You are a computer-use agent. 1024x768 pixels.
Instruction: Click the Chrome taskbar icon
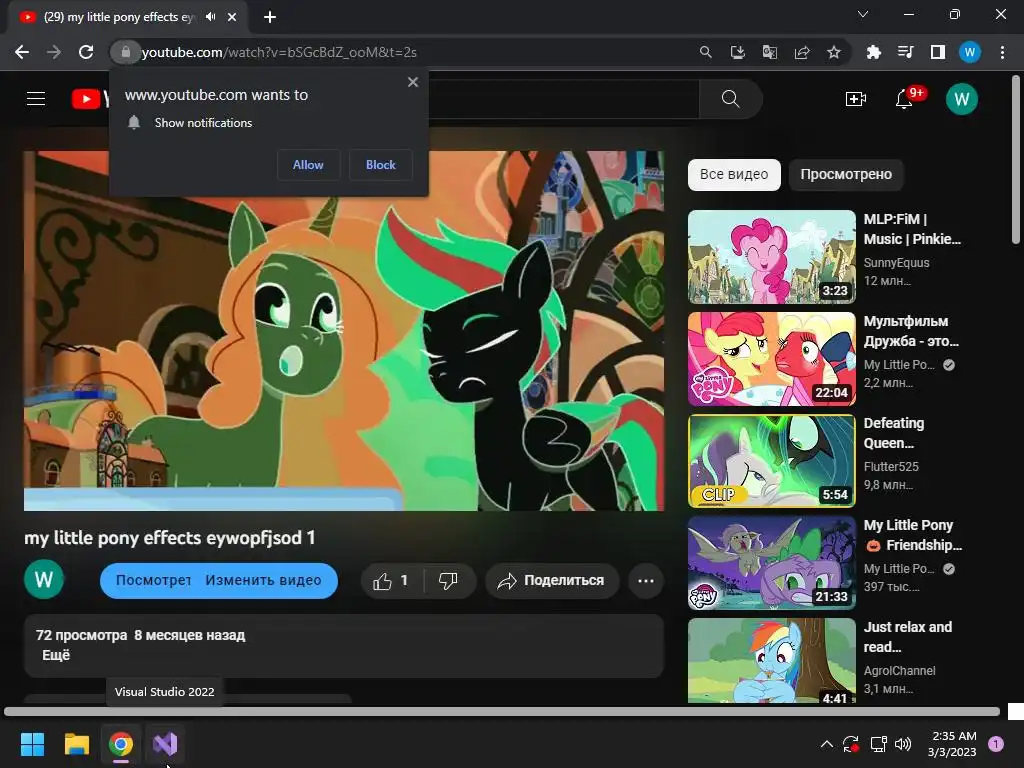(x=121, y=744)
